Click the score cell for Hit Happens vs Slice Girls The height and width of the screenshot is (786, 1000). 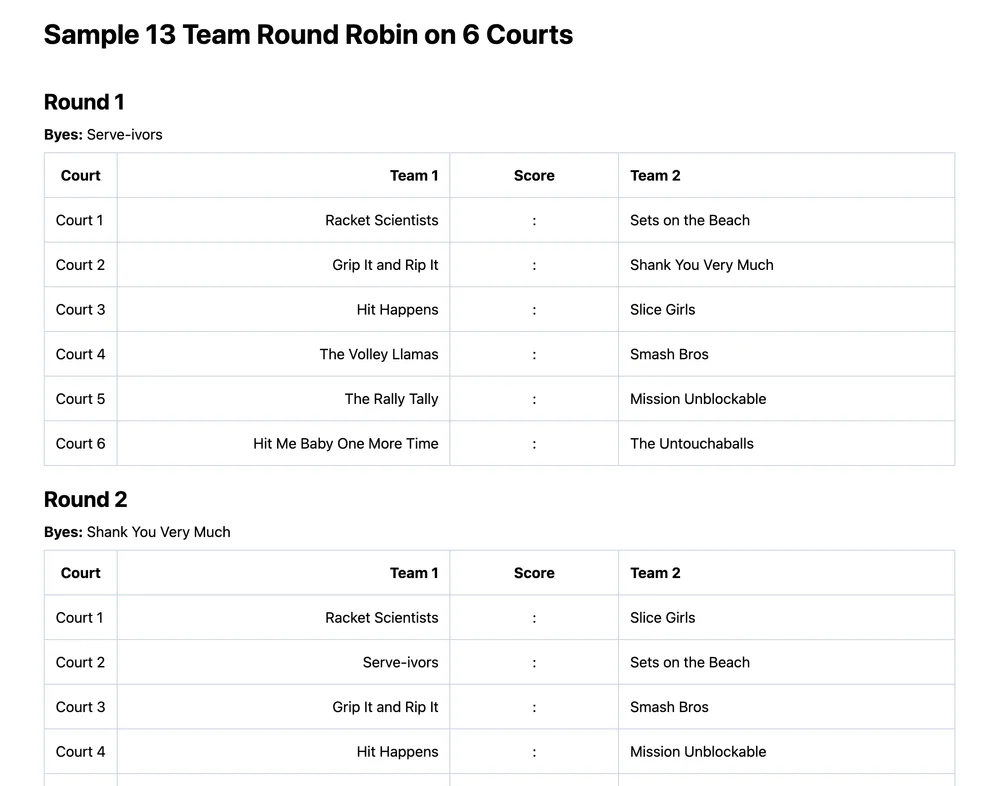534,310
